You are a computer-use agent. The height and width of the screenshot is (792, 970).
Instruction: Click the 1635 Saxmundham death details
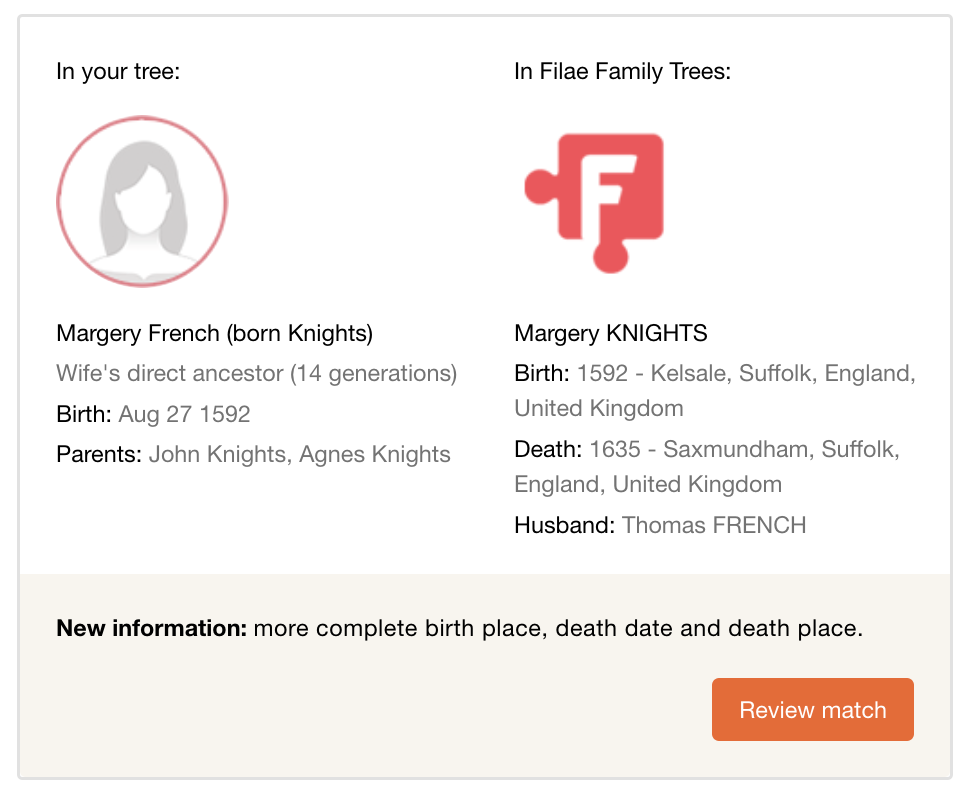[x=743, y=450]
